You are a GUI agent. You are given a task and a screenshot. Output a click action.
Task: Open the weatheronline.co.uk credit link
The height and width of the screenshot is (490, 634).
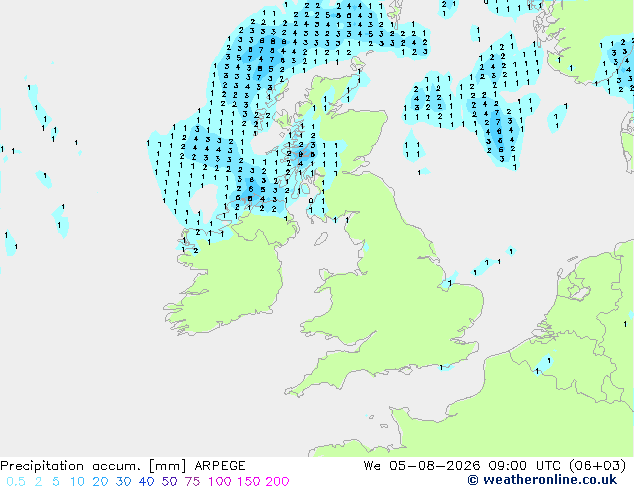click(542, 480)
